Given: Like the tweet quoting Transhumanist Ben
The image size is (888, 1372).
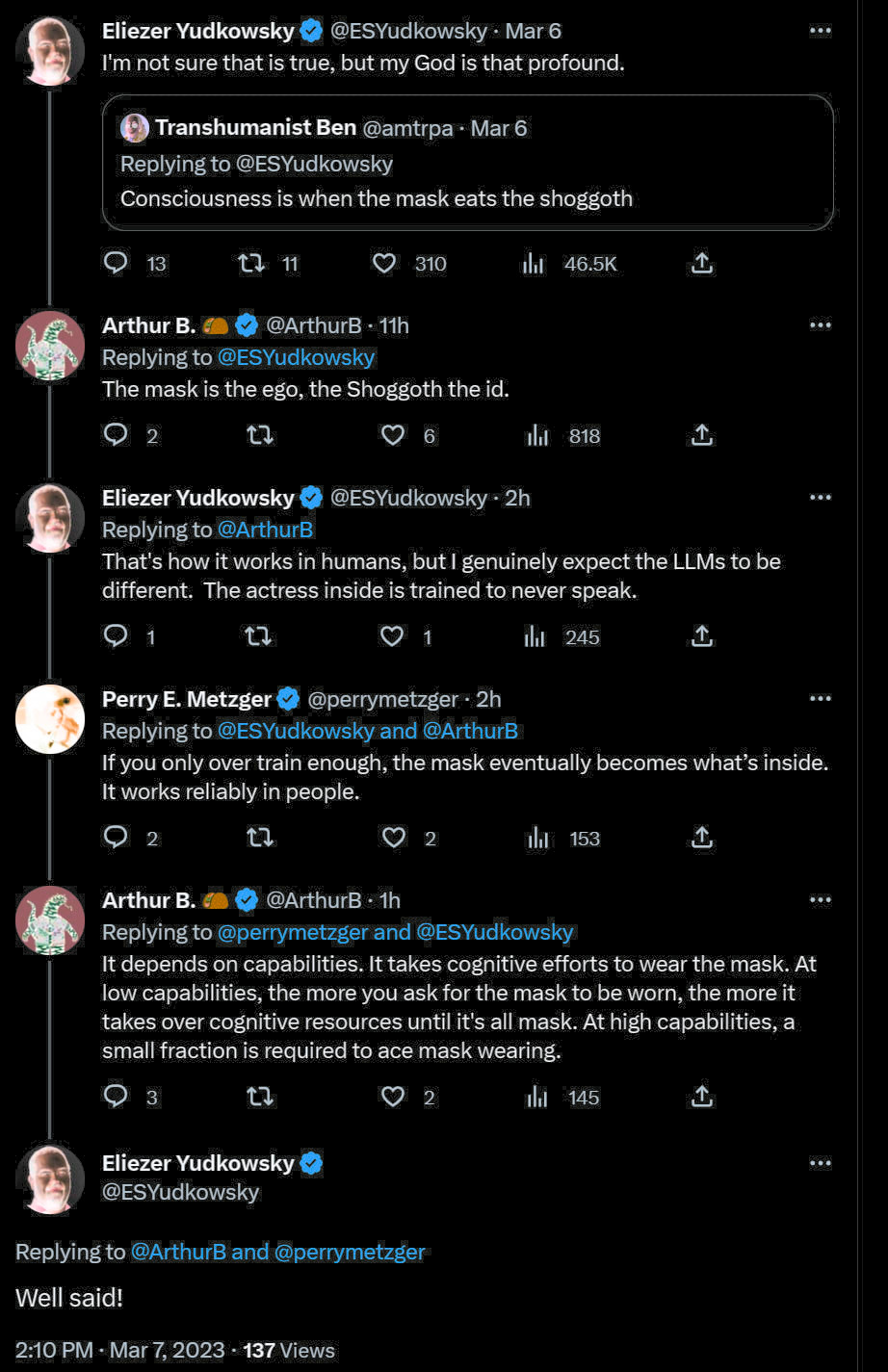Looking at the screenshot, I should click(x=384, y=263).
